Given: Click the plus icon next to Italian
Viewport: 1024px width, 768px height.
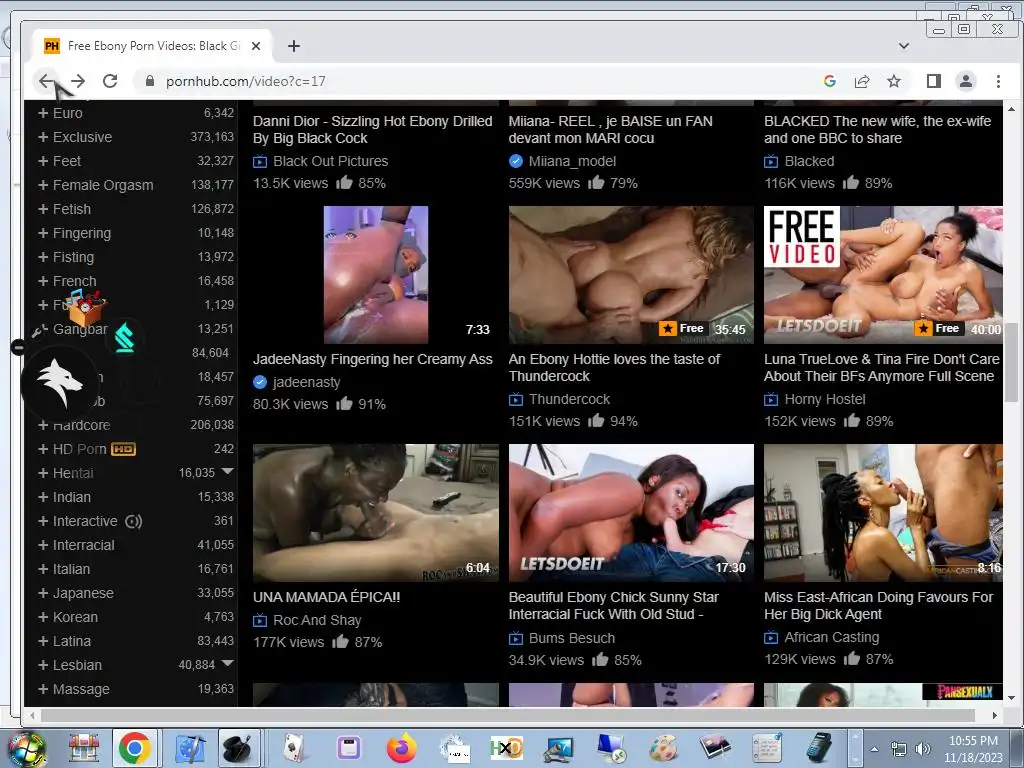Looking at the screenshot, I should (x=43, y=569).
